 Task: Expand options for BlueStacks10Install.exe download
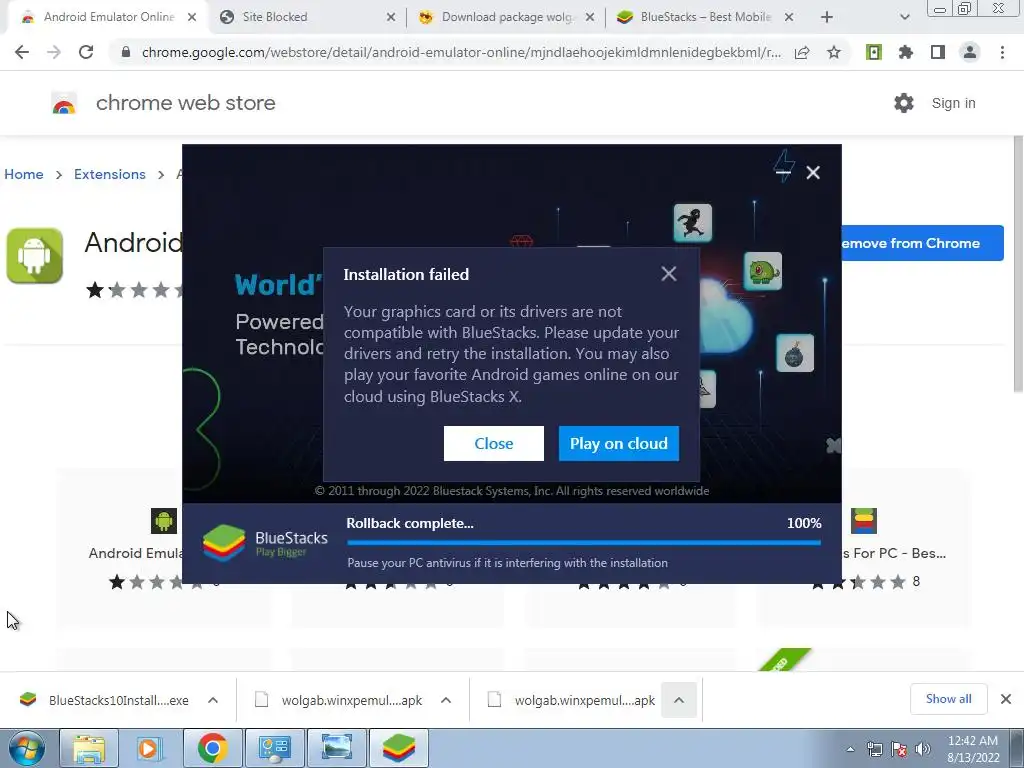(213, 700)
